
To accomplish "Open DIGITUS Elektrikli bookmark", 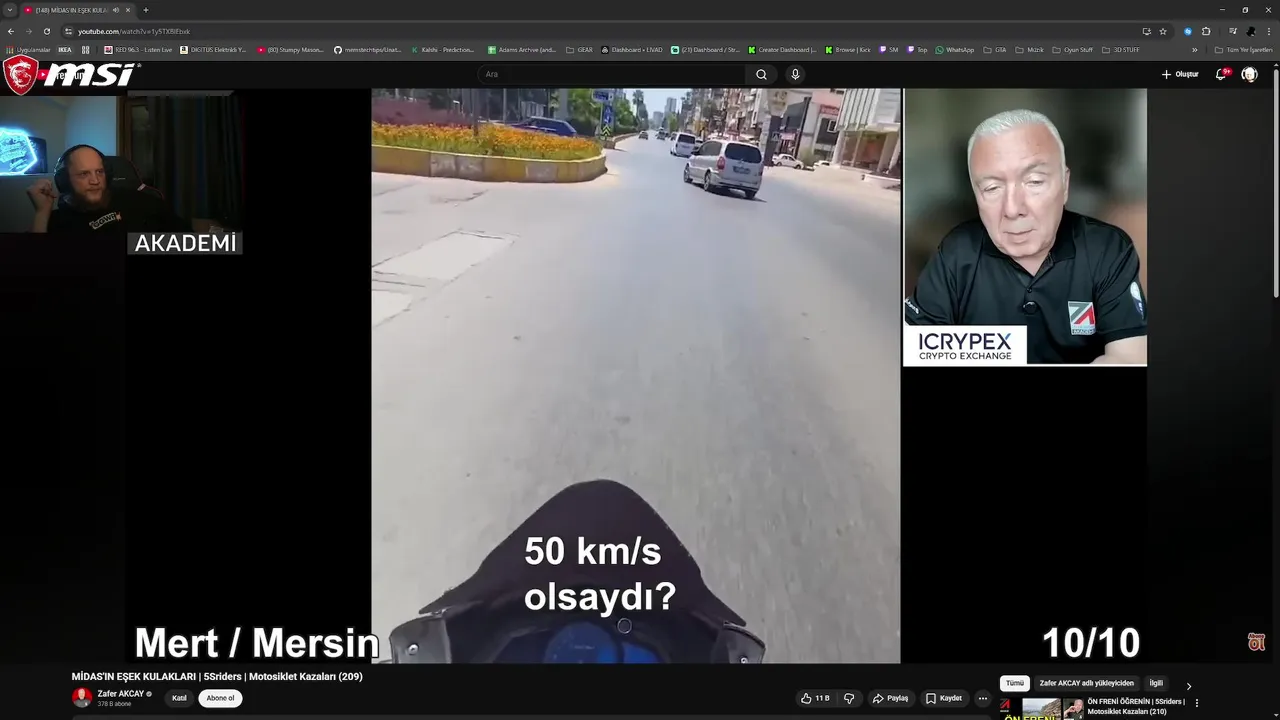I will 213,49.
